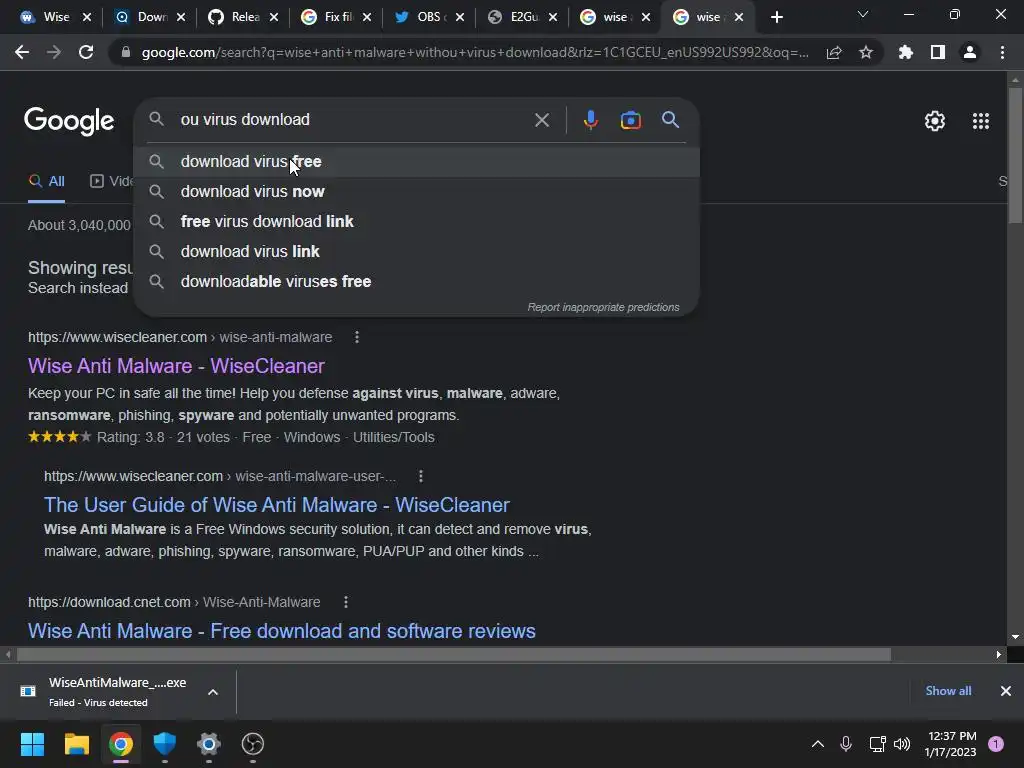Open the Chrome profile avatar

pyautogui.click(x=970, y=52)
